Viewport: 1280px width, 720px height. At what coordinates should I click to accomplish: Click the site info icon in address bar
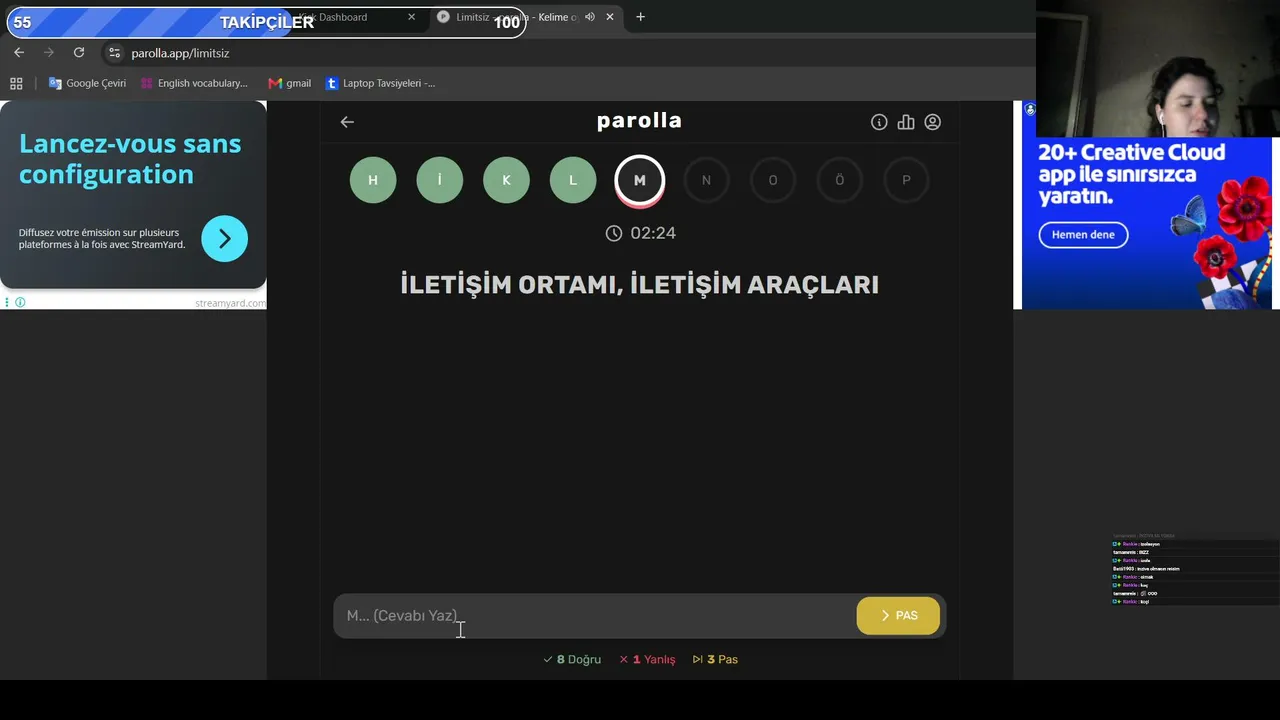click(114, 53)
